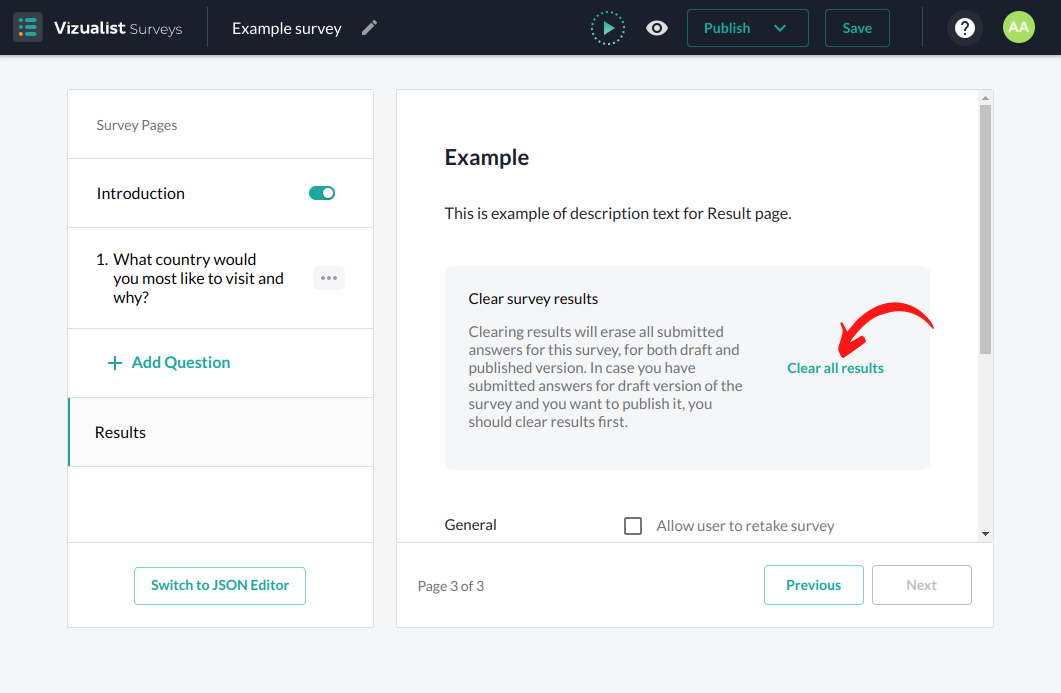Screen dimensions: 1061x693
Task: Open the AA user avatar menu
Action: coord(1018,28)
